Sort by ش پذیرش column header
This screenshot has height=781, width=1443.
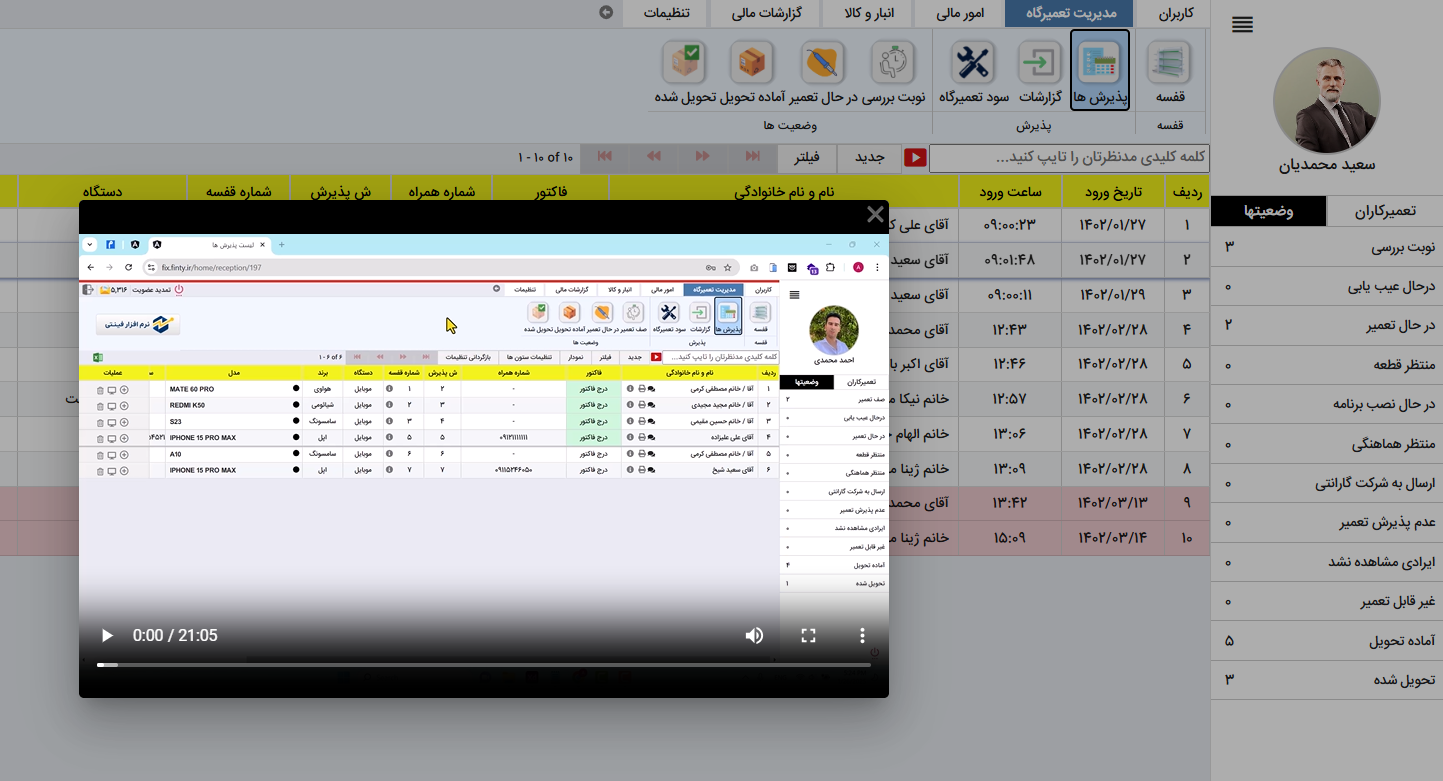[x=340, y=191]
